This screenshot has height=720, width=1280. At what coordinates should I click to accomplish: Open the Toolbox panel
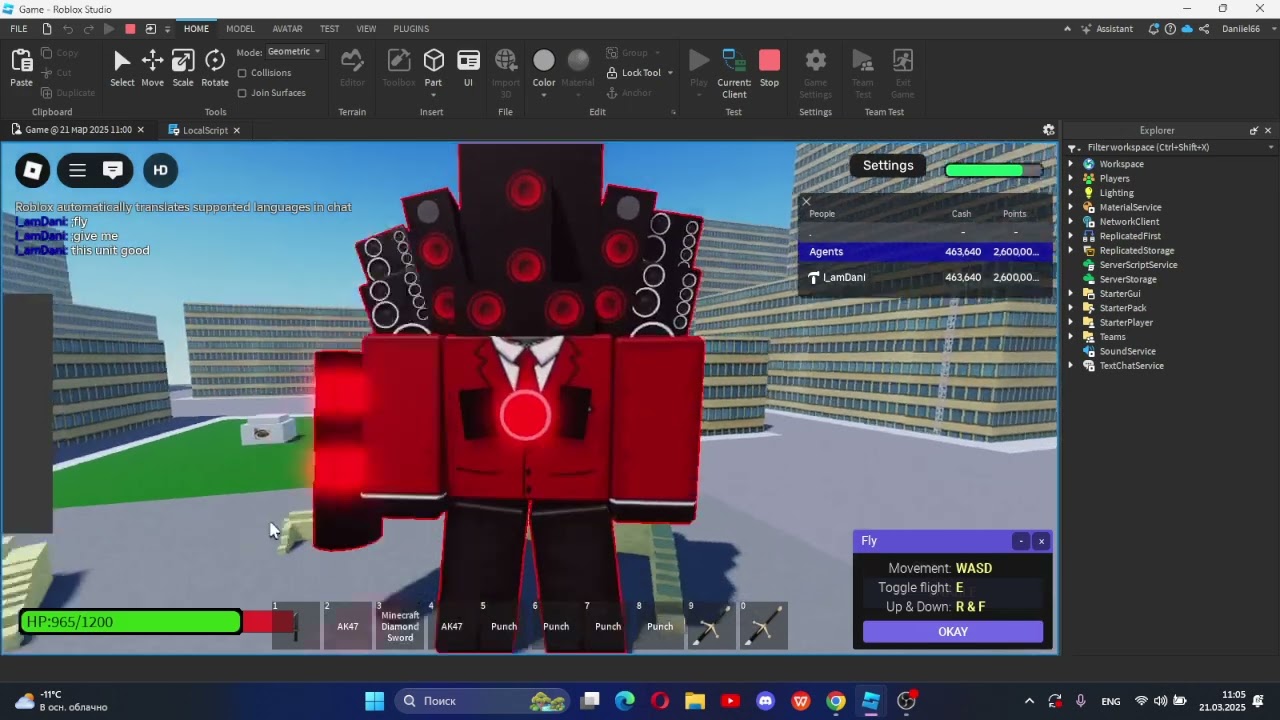pos(399,68)
